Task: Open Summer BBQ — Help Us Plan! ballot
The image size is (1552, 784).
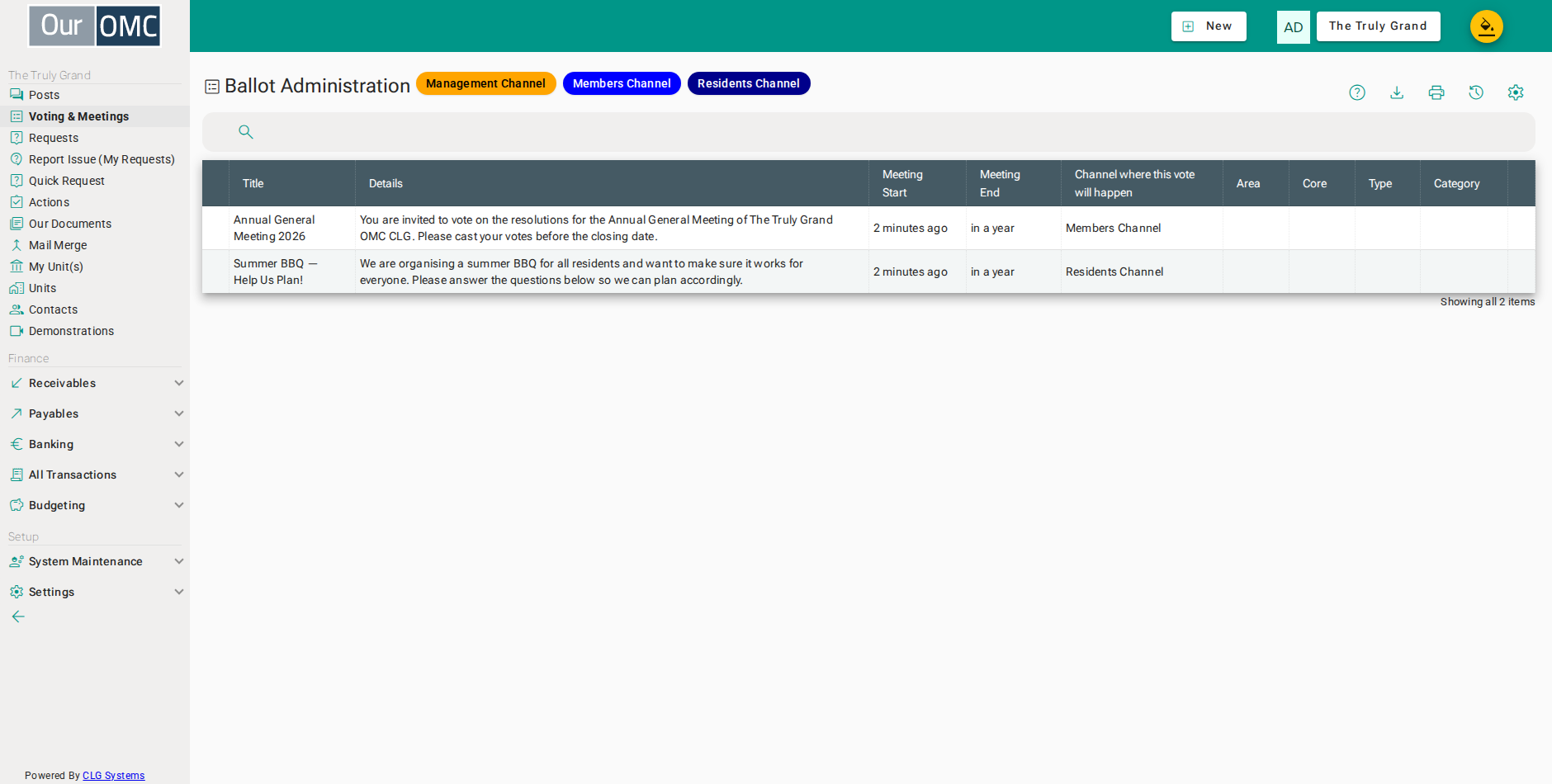Action: [276, 272]
